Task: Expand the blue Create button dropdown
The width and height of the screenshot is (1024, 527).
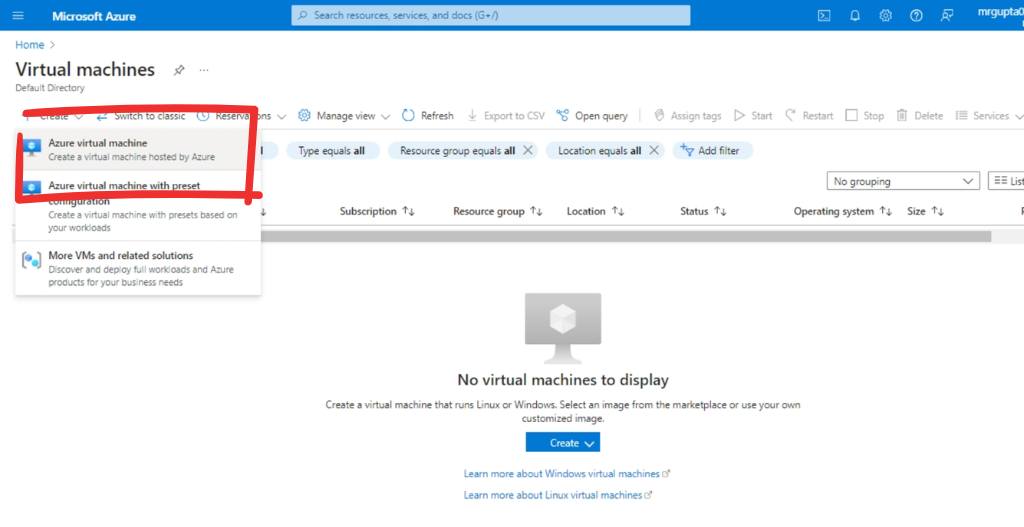Action: (x=563, y=443)
